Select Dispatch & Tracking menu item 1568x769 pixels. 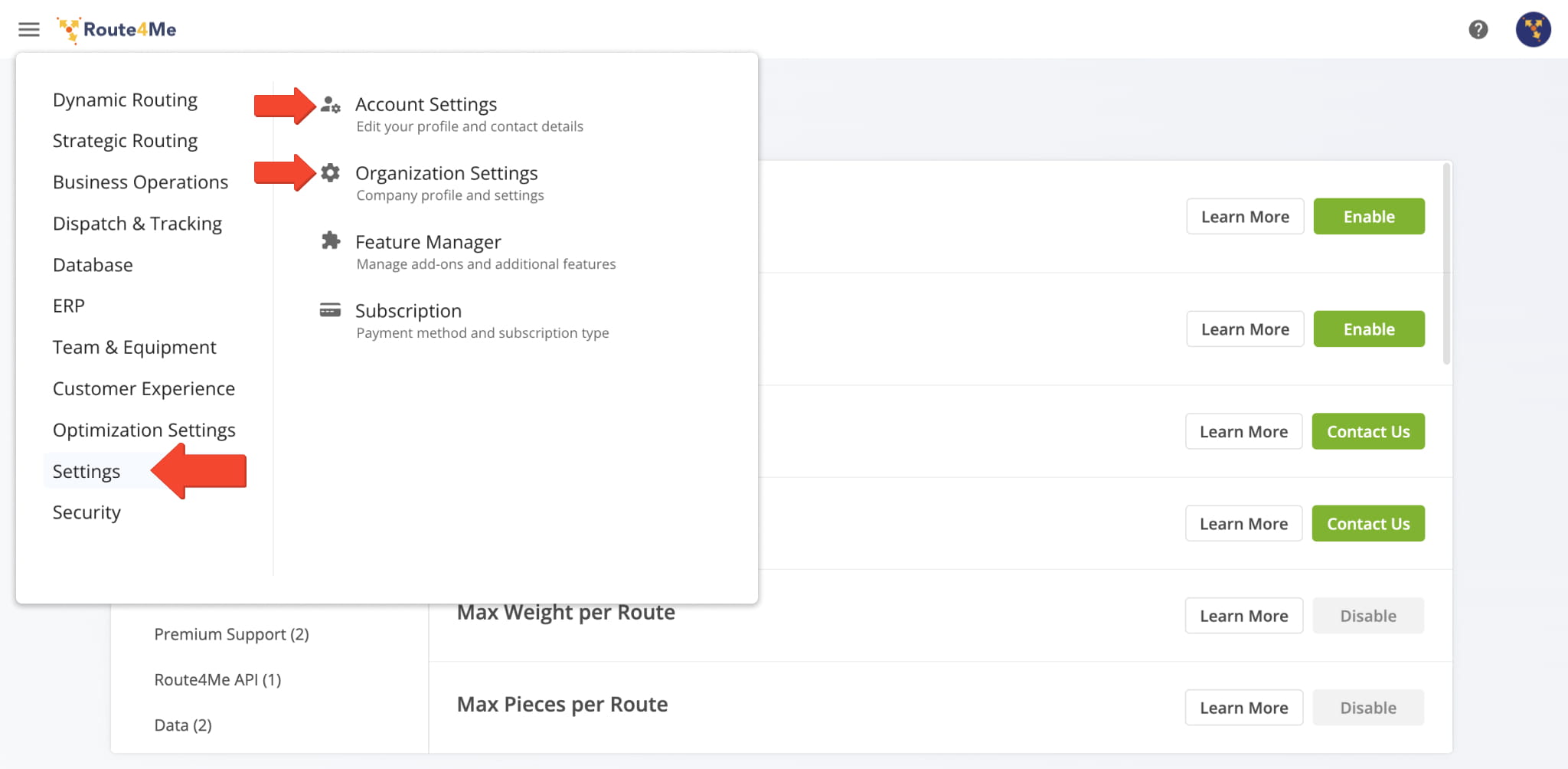pos(137,224)
